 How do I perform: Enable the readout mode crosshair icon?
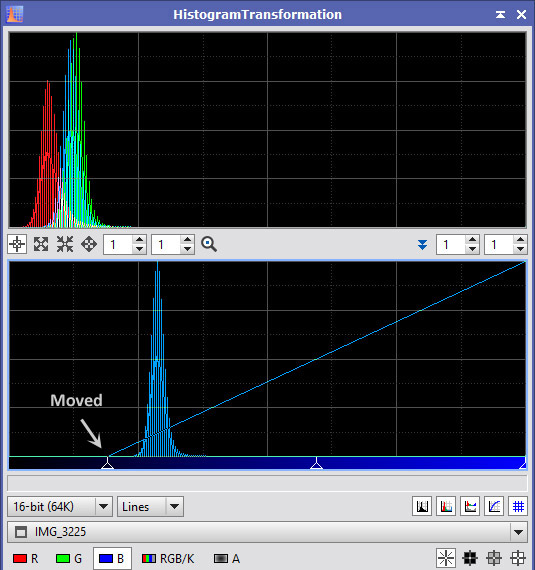pyautogui.click(x=17, y=244)
